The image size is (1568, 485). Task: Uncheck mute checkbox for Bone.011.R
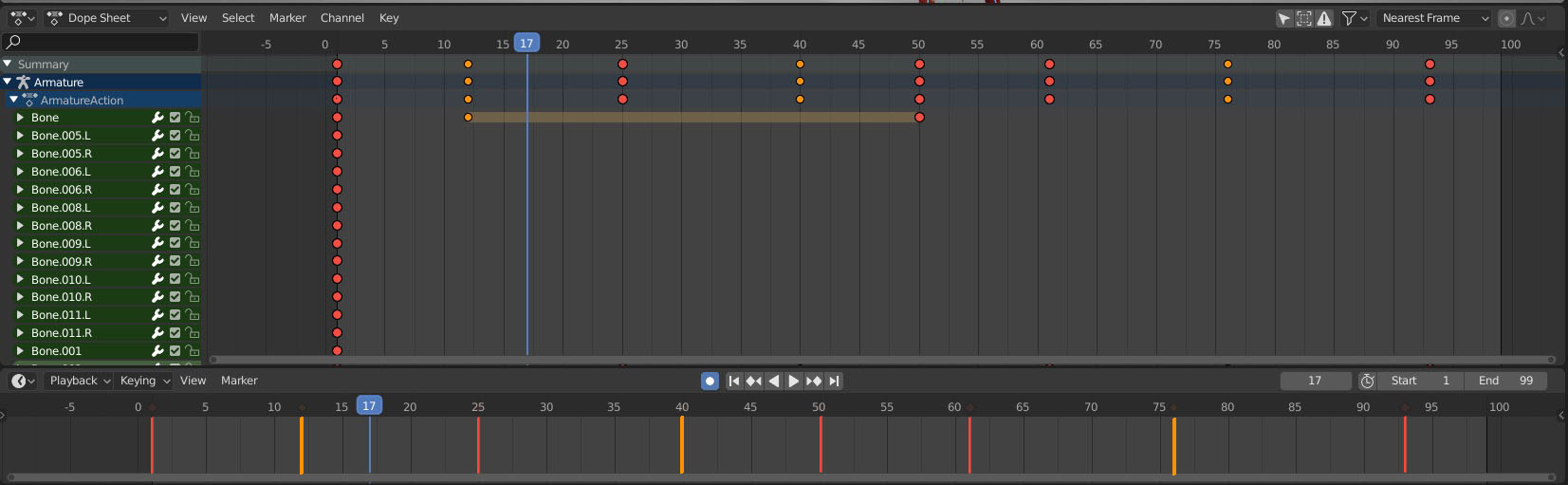(x=175, y=333)
